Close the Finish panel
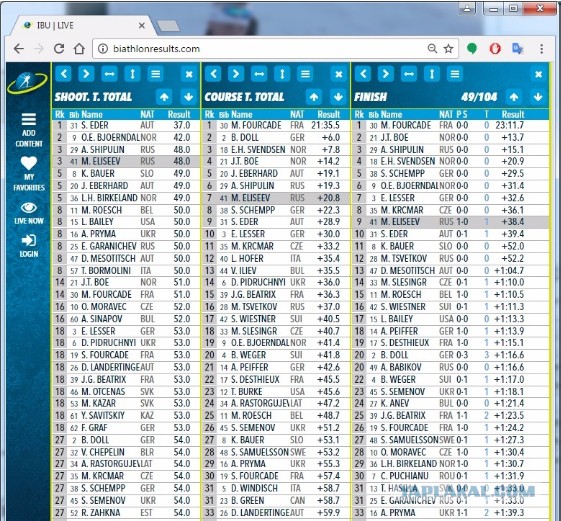 538,74
